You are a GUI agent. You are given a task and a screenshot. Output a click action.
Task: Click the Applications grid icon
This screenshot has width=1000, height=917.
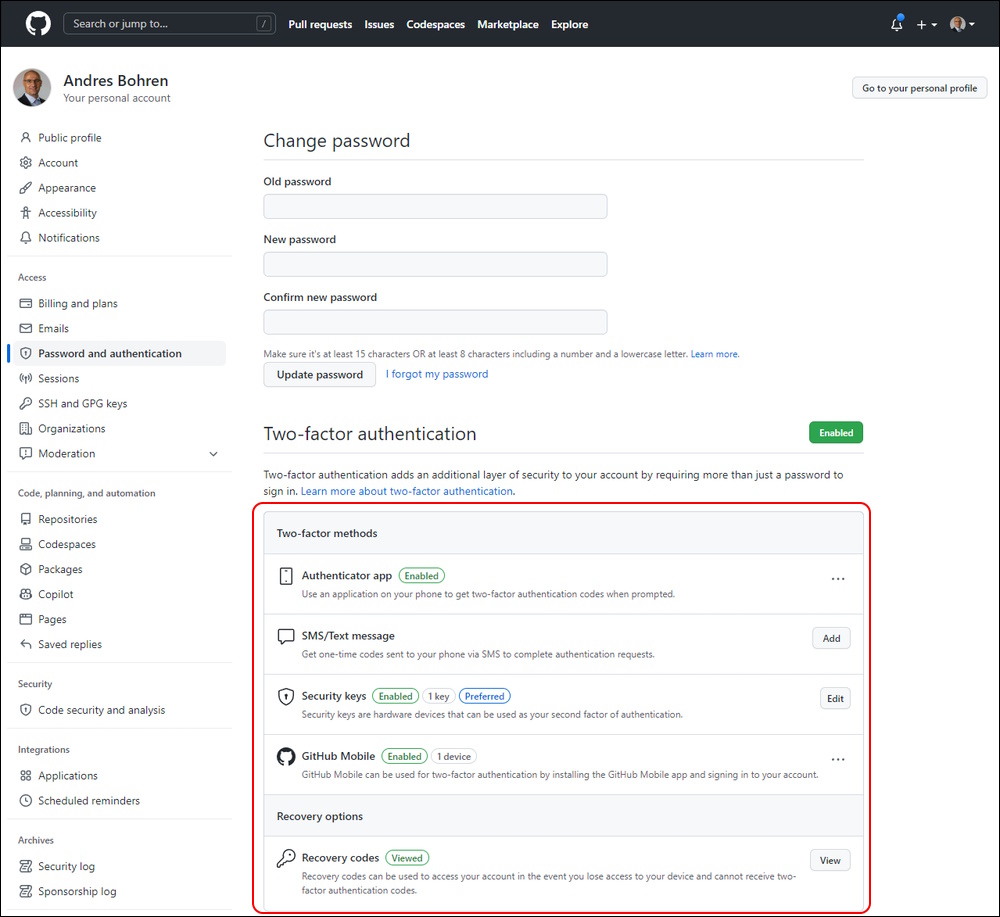26,775
